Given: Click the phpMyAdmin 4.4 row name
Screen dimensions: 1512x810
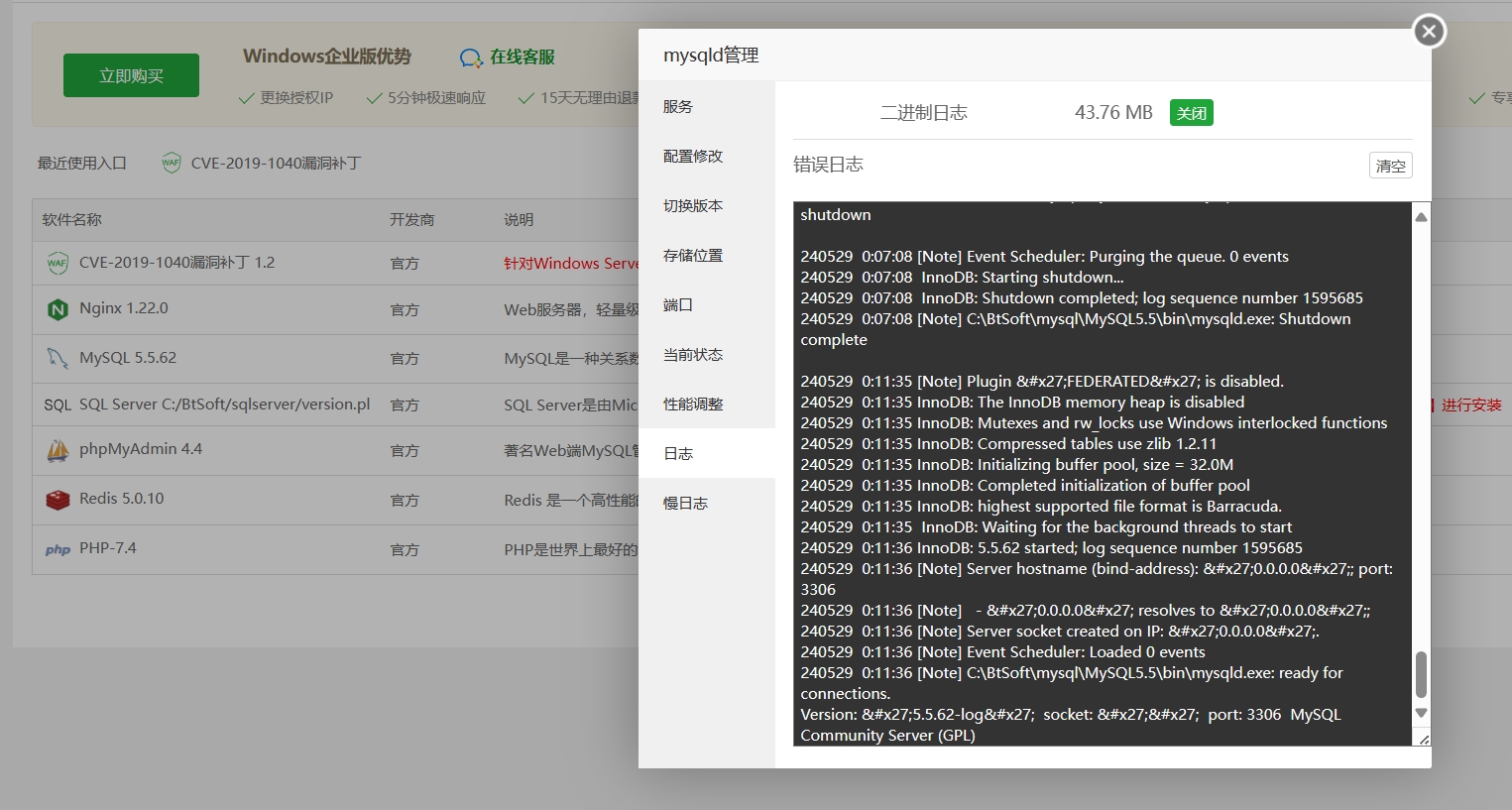Looking at the screenshot, I should (x=141, y=449).
